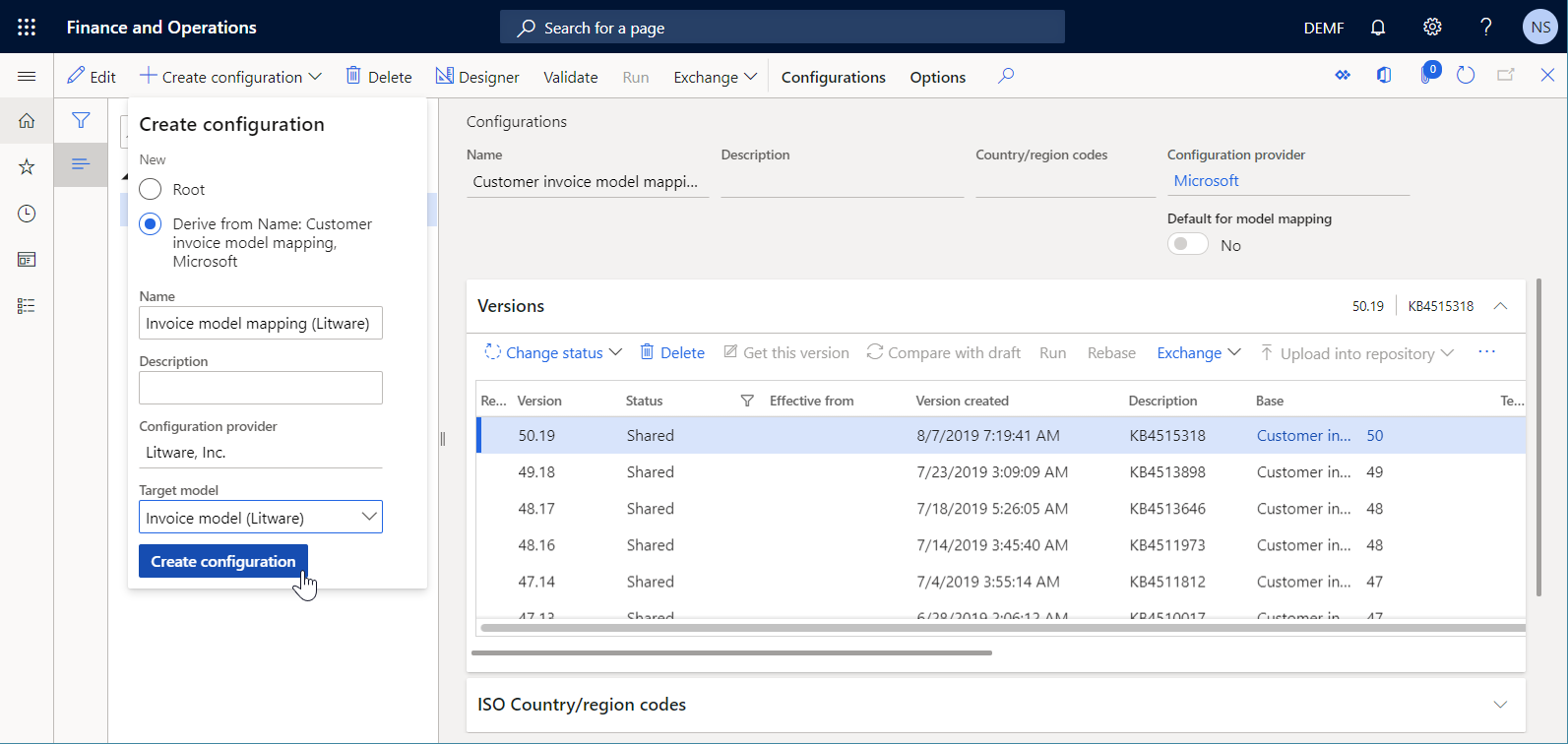Select the Root radio button

pyautogui.click(x=151, y=189)
